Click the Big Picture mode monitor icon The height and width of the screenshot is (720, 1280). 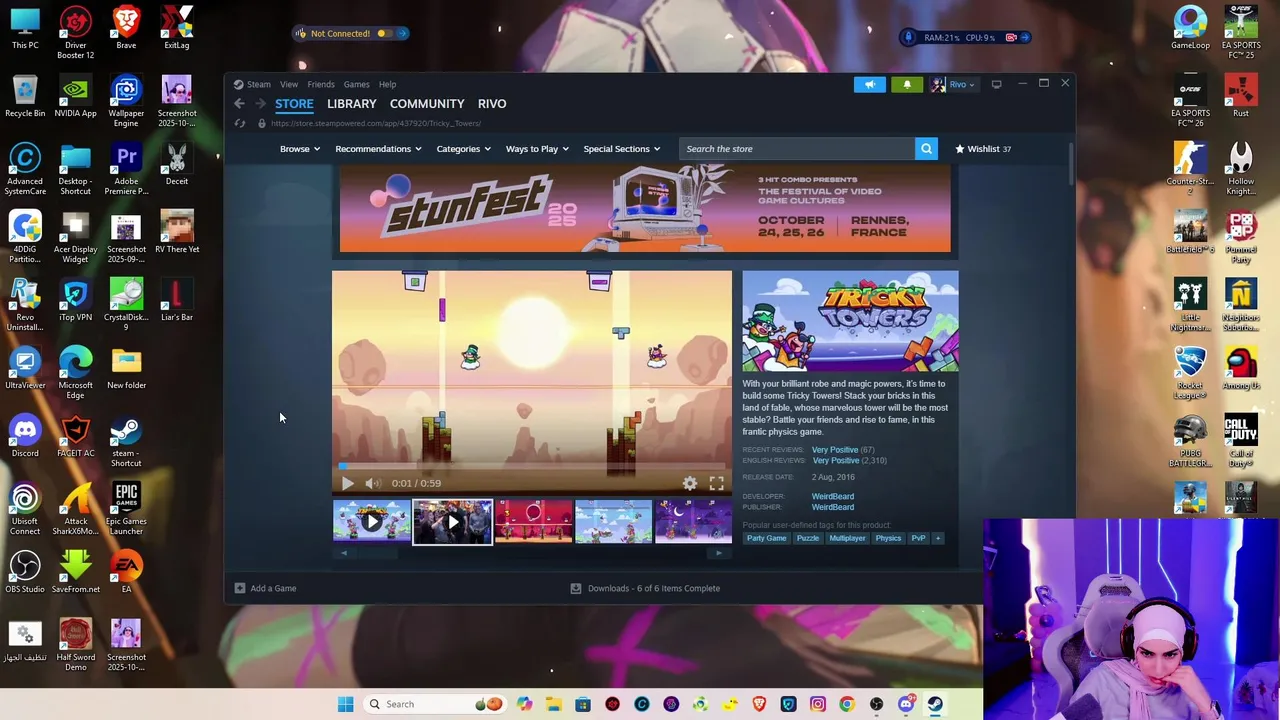point(996,84)
